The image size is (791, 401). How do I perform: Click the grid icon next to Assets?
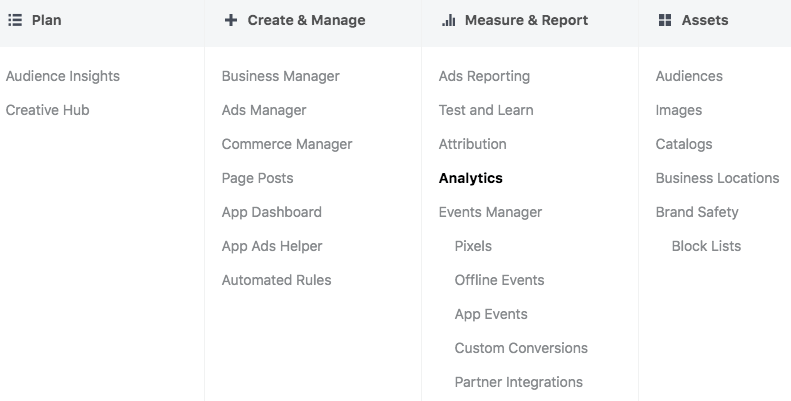(x=665, y=20)
